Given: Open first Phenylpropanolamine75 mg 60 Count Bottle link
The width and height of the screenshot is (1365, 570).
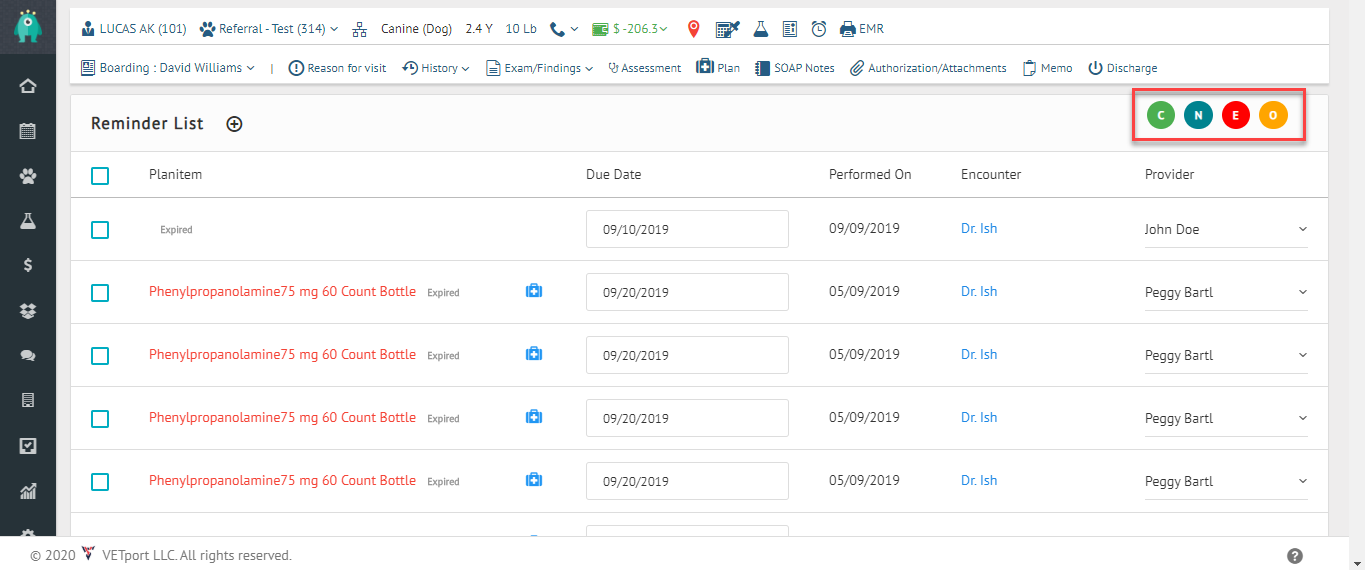Looking at the screenshot, I should pyautogui.click(x=282, y=291).
